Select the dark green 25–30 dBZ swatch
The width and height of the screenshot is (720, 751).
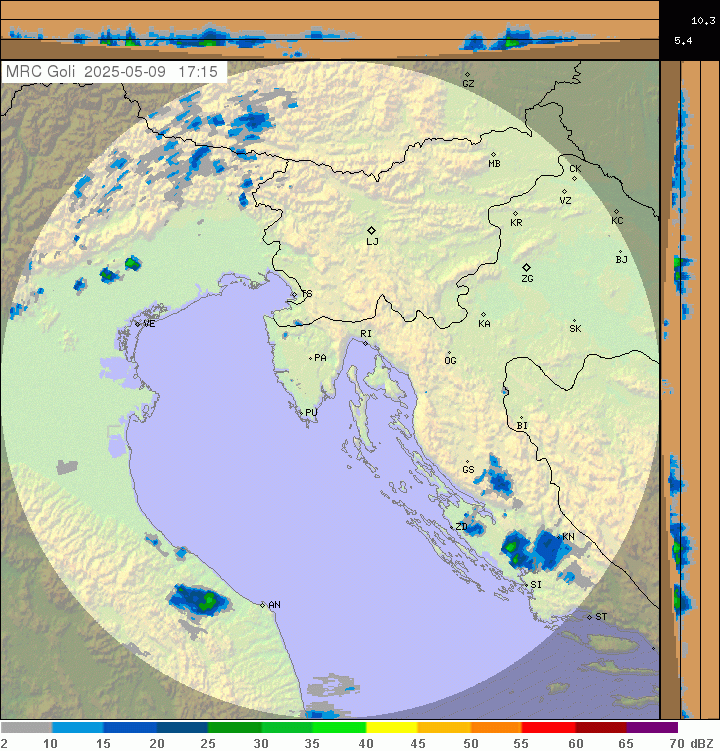(234, 728)
